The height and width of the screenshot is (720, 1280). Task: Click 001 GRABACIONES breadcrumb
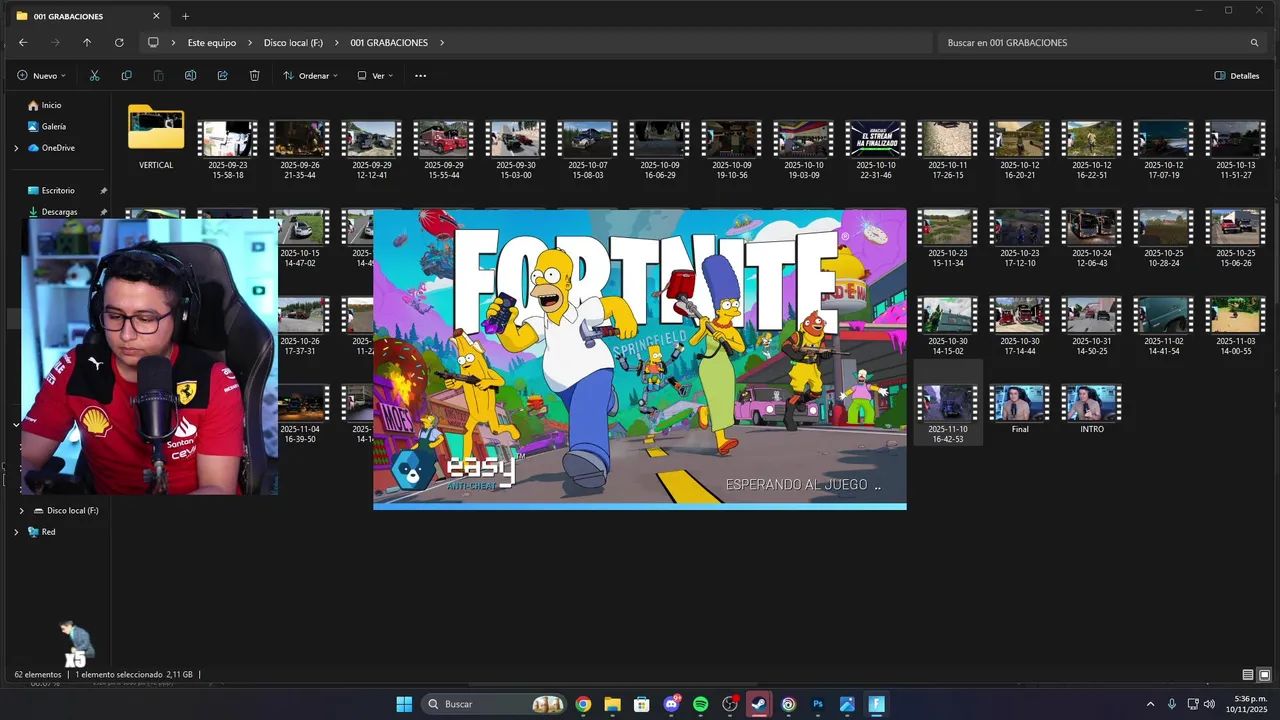tap(389, 43)
